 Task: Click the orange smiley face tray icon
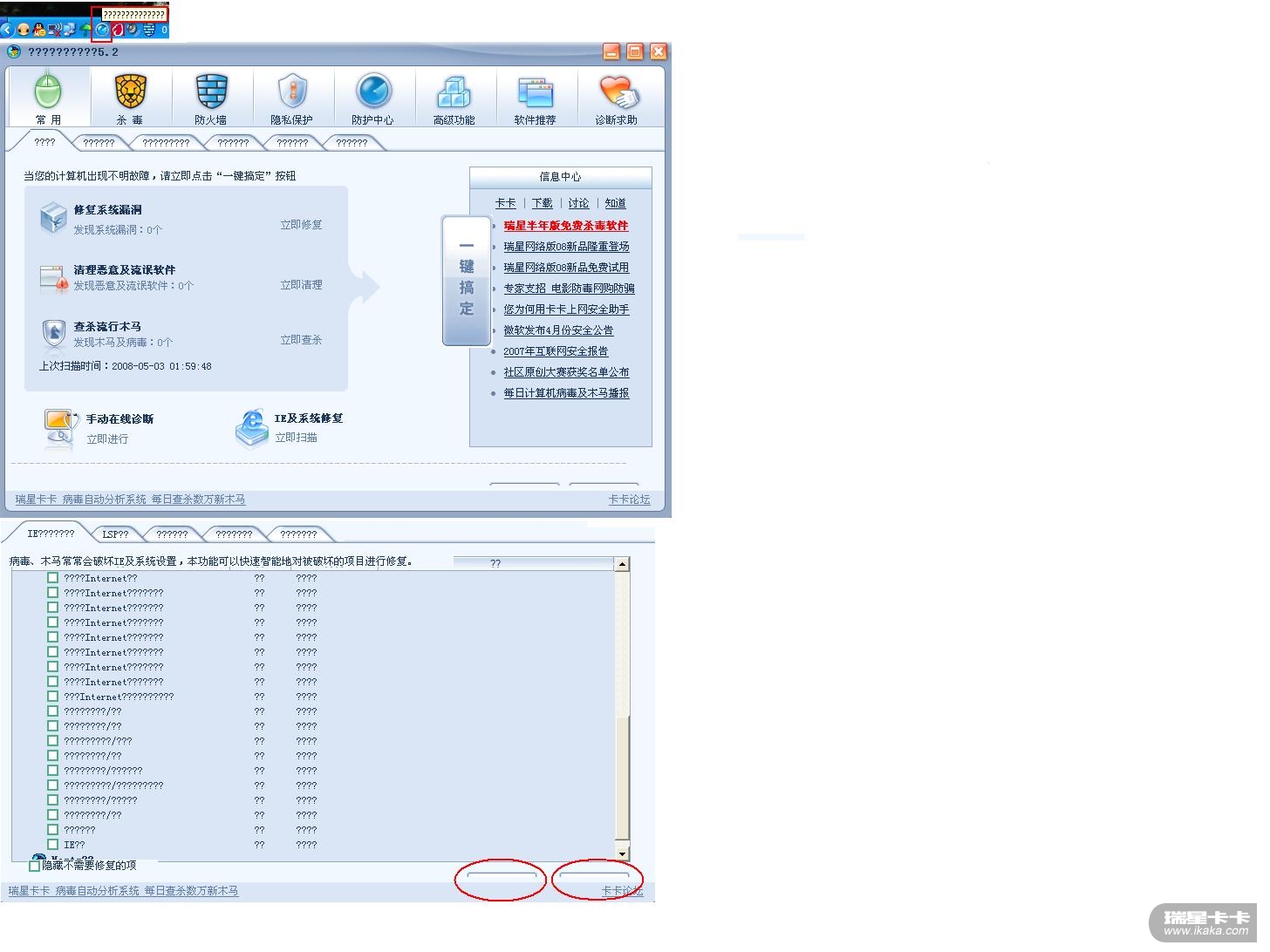point(24,30)
